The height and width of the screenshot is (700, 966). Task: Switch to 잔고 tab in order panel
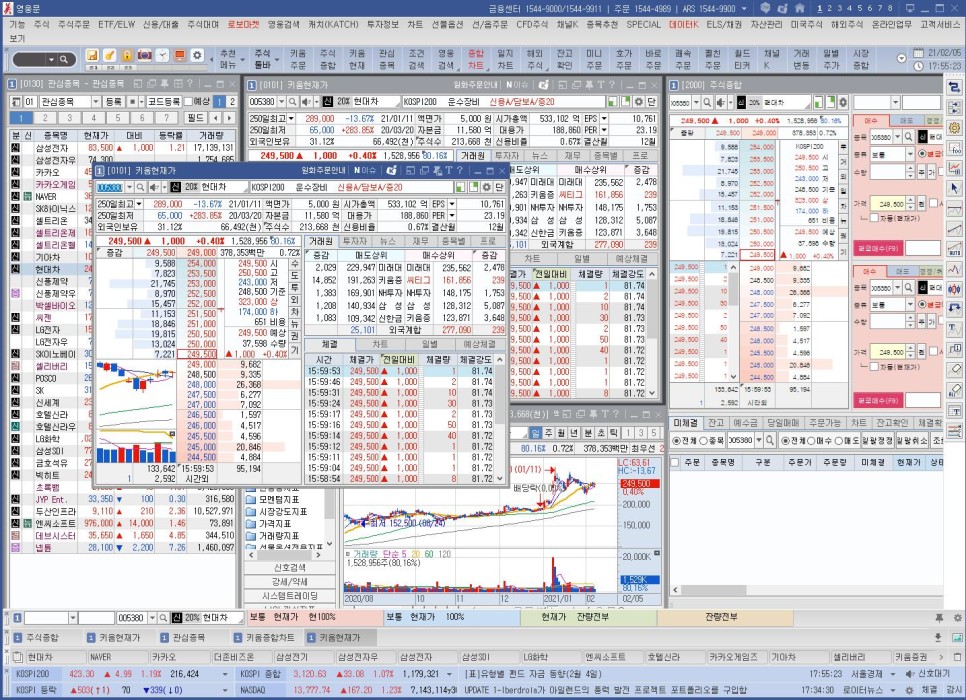click(715, 423)
